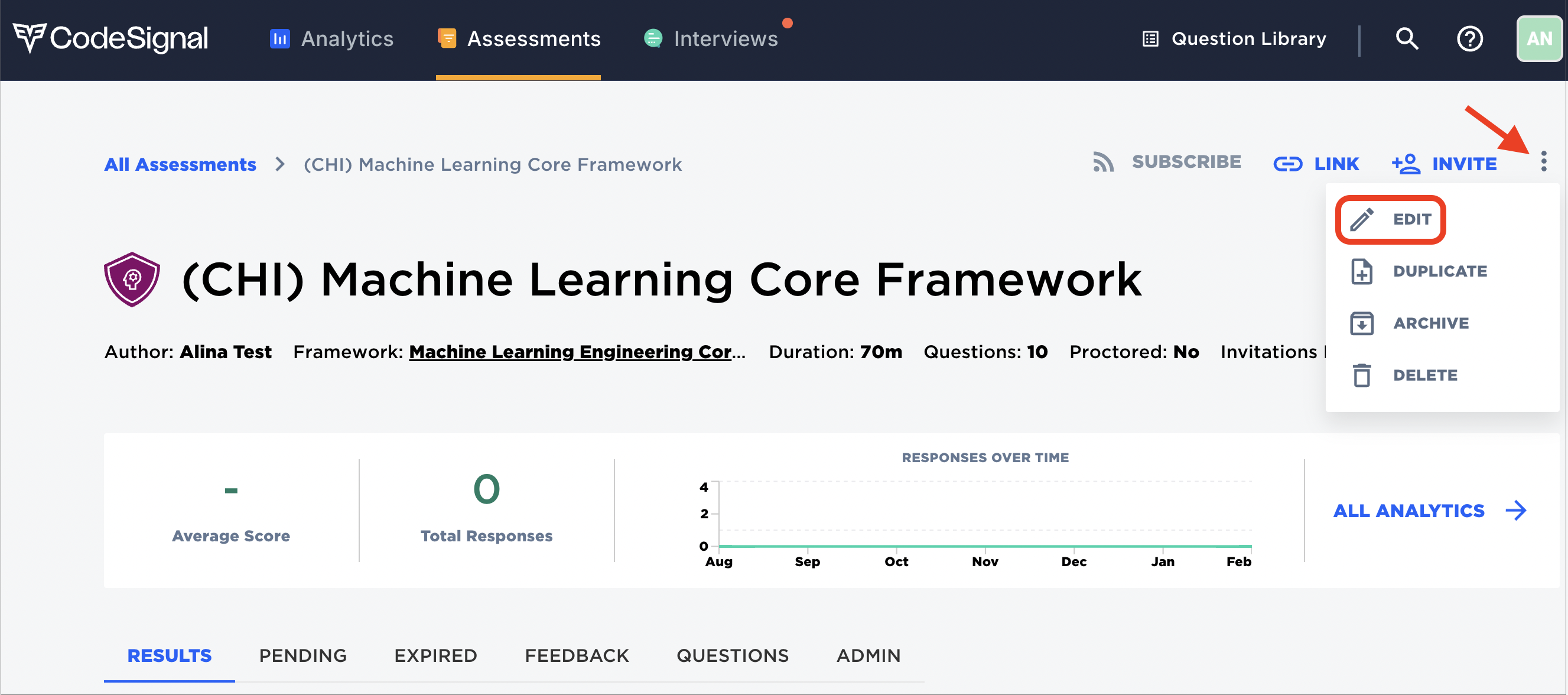Click the Questions: 10 text

pos(985,352)
